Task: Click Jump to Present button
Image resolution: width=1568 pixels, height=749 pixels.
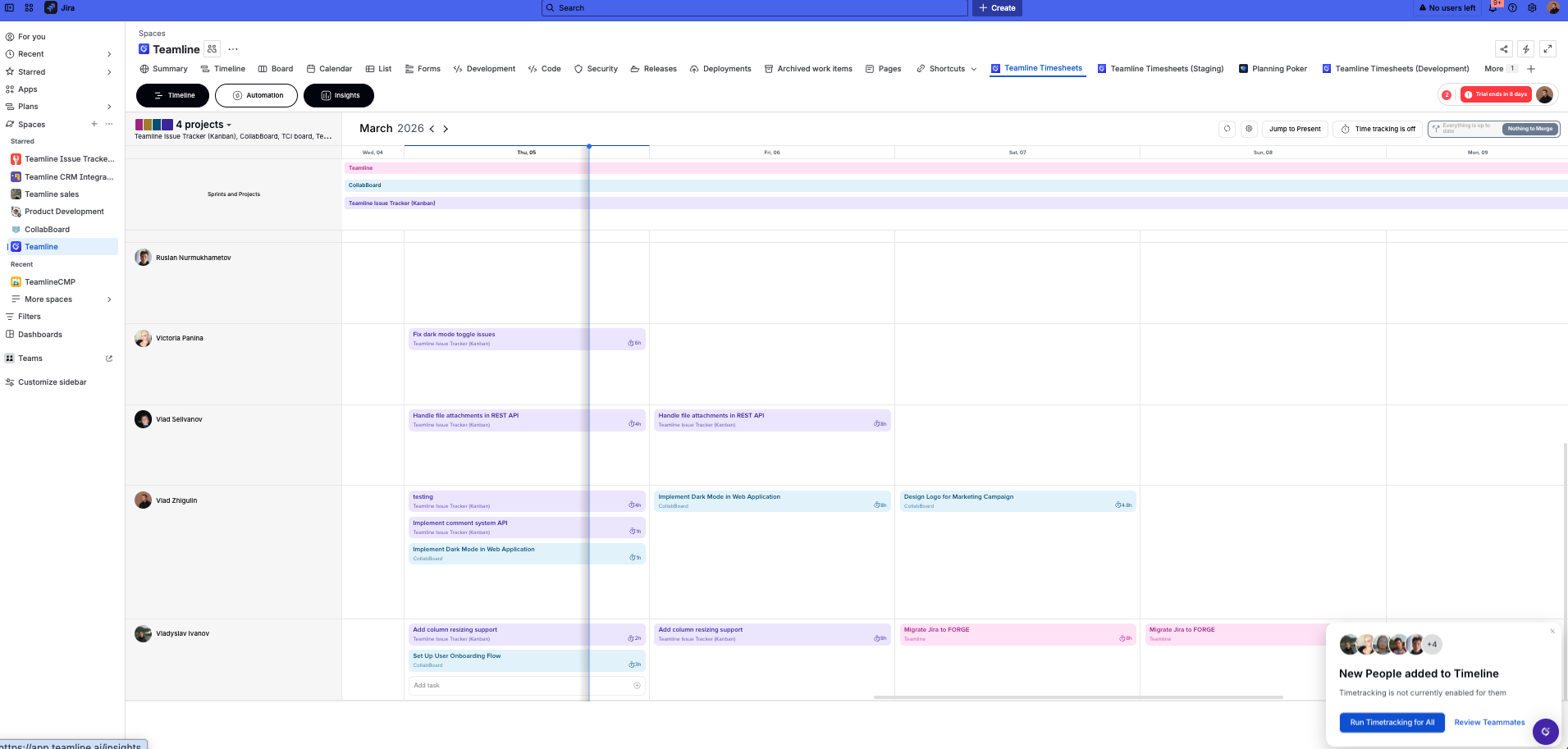Action: pos(1295,129)
